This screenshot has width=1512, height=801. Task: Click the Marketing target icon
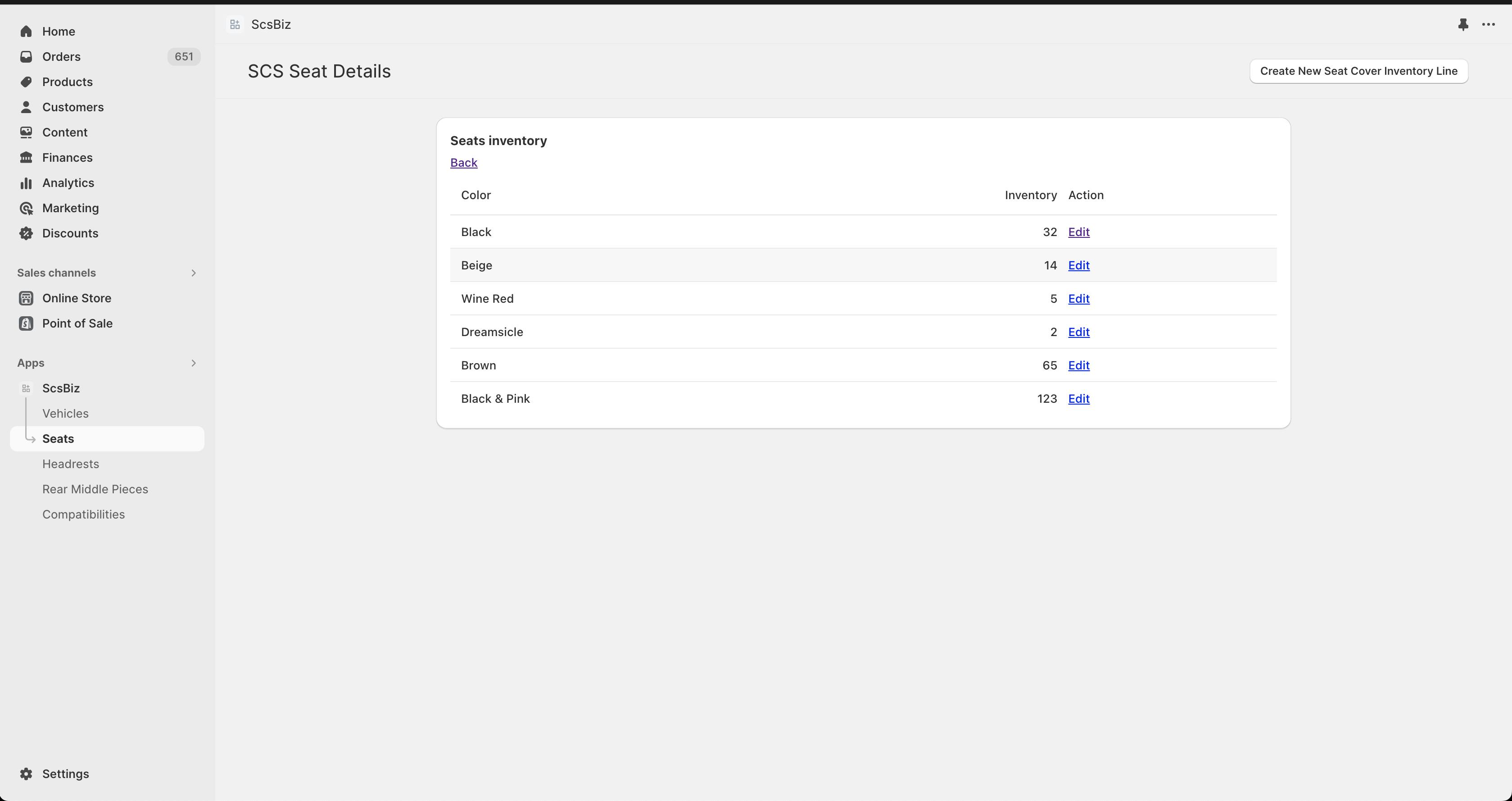pyautogui.click(x=26, y=208)
